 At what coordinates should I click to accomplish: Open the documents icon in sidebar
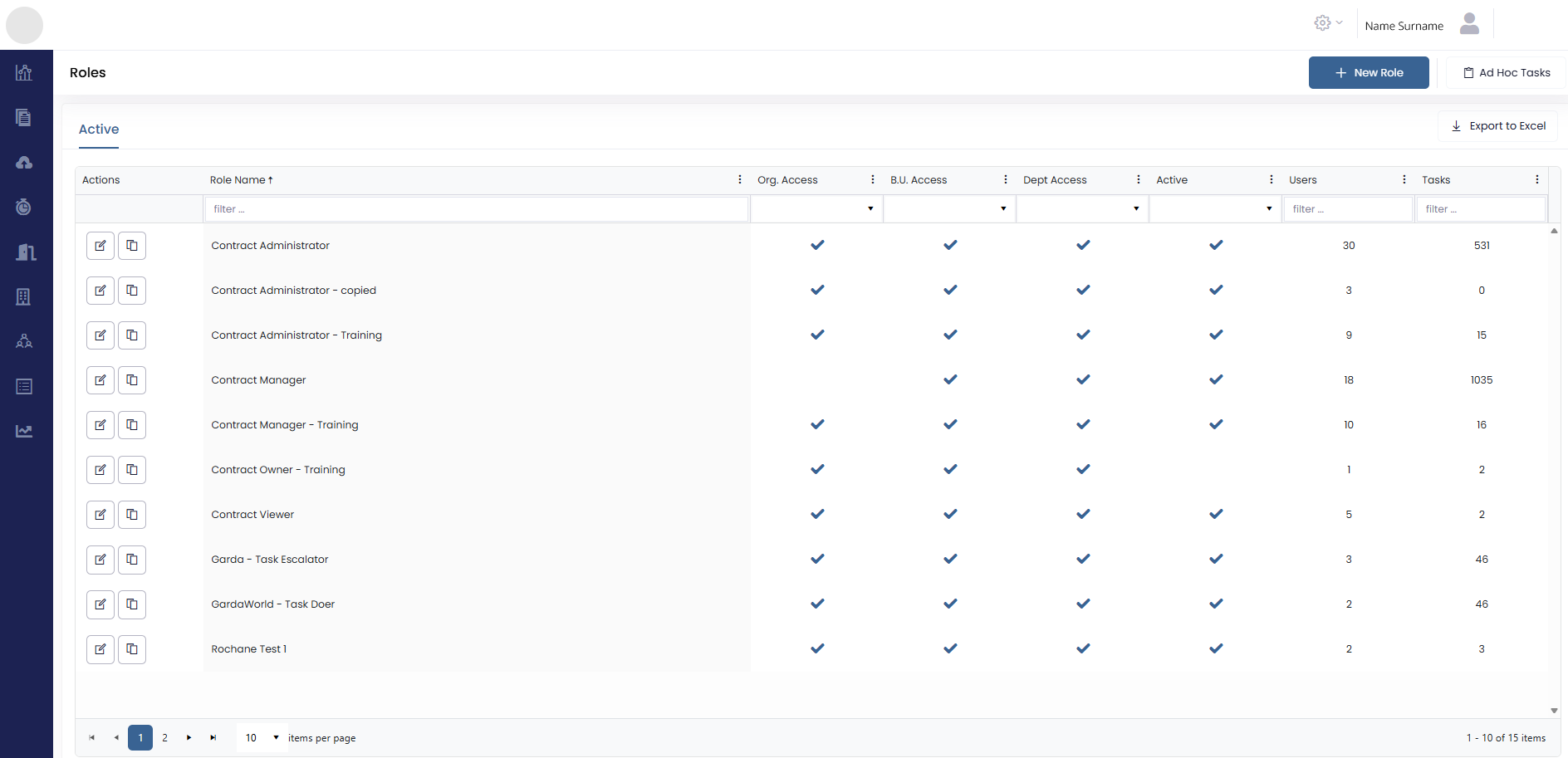click(24, 117)
